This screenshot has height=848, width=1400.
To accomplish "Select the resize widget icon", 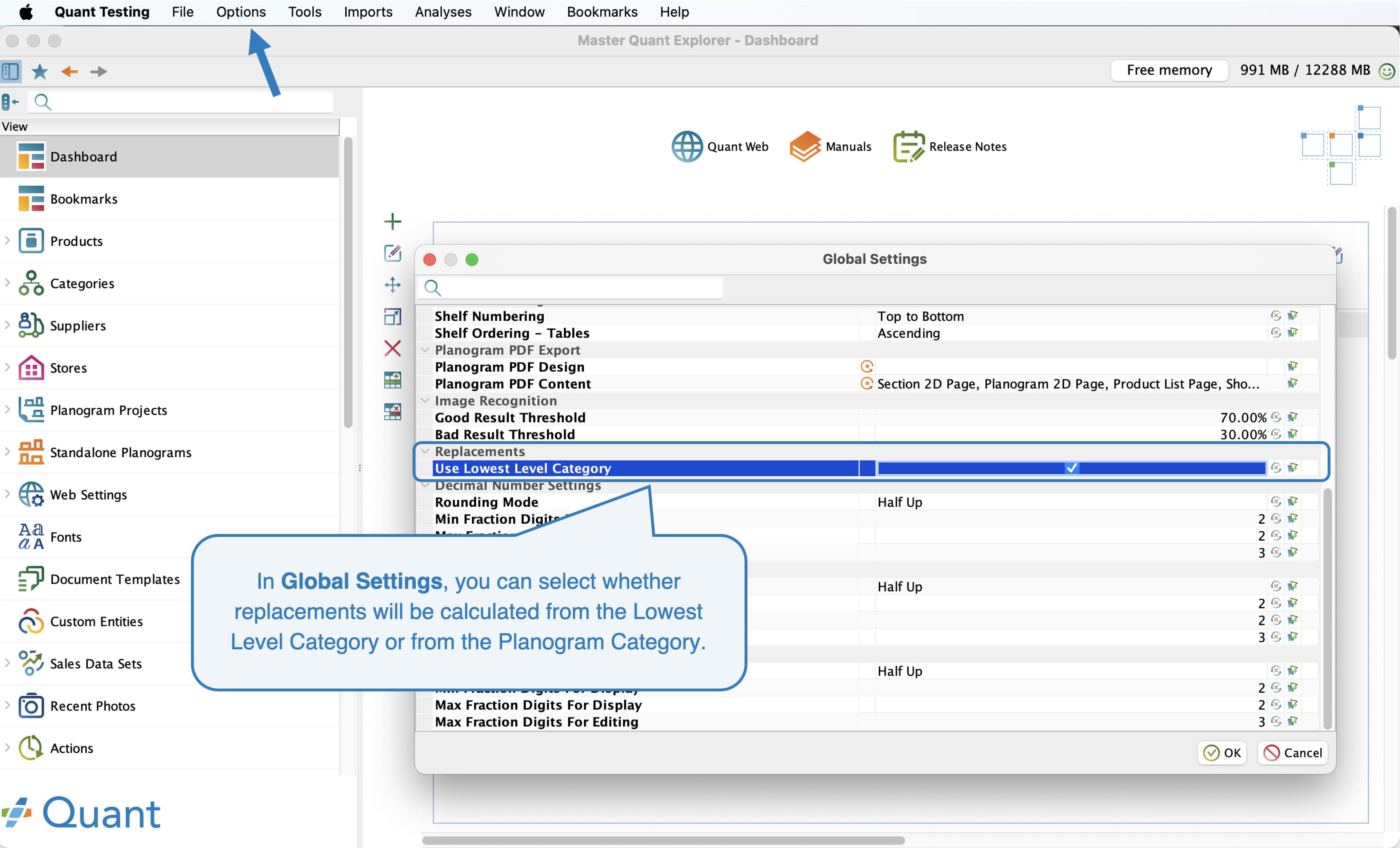I will (x=393, y=316).
